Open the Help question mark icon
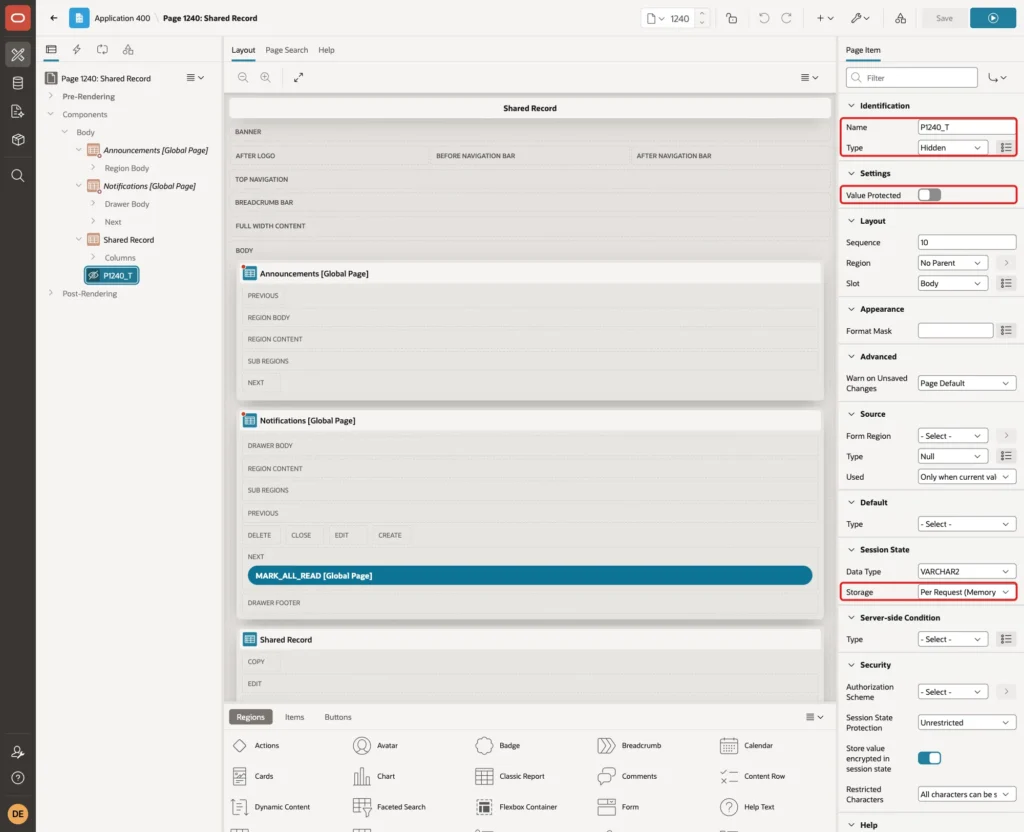This screenshot has width=1024, height=832. [18, 778]
